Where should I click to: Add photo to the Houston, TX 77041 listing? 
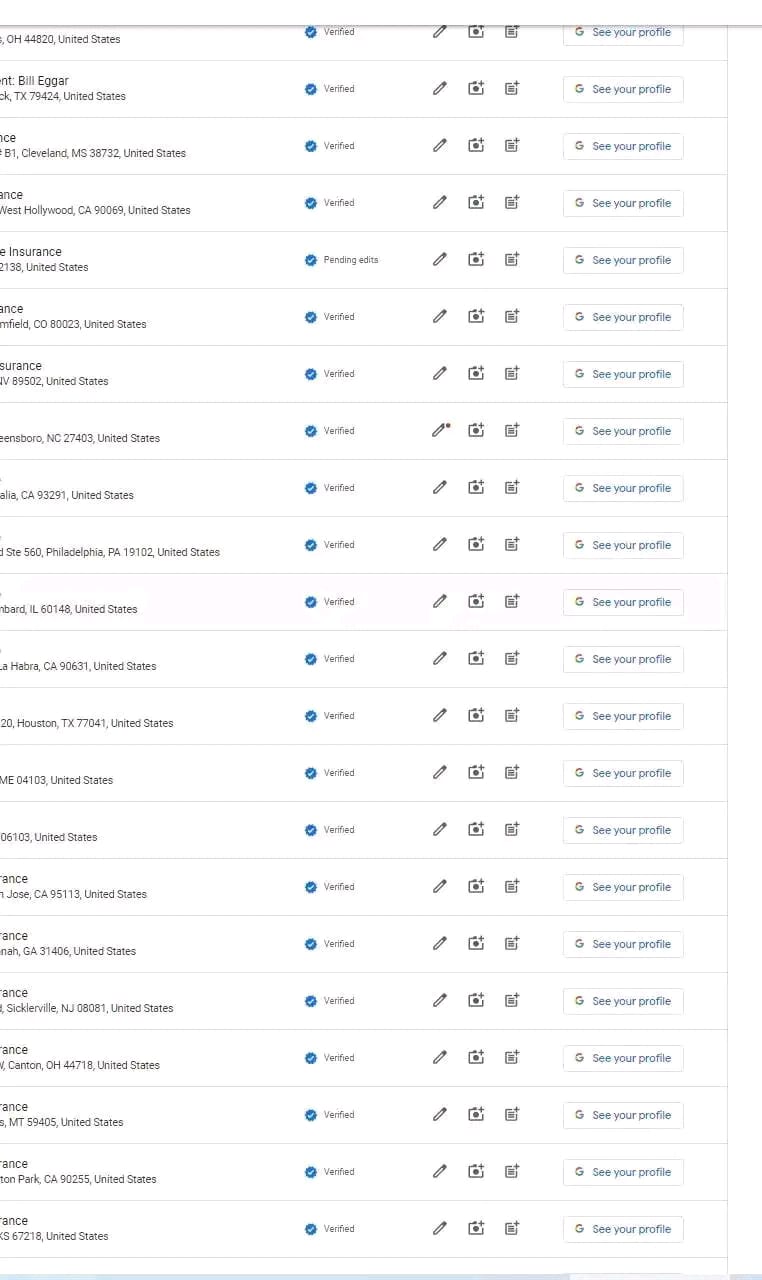pyautogui.click(x=476, y=716)
